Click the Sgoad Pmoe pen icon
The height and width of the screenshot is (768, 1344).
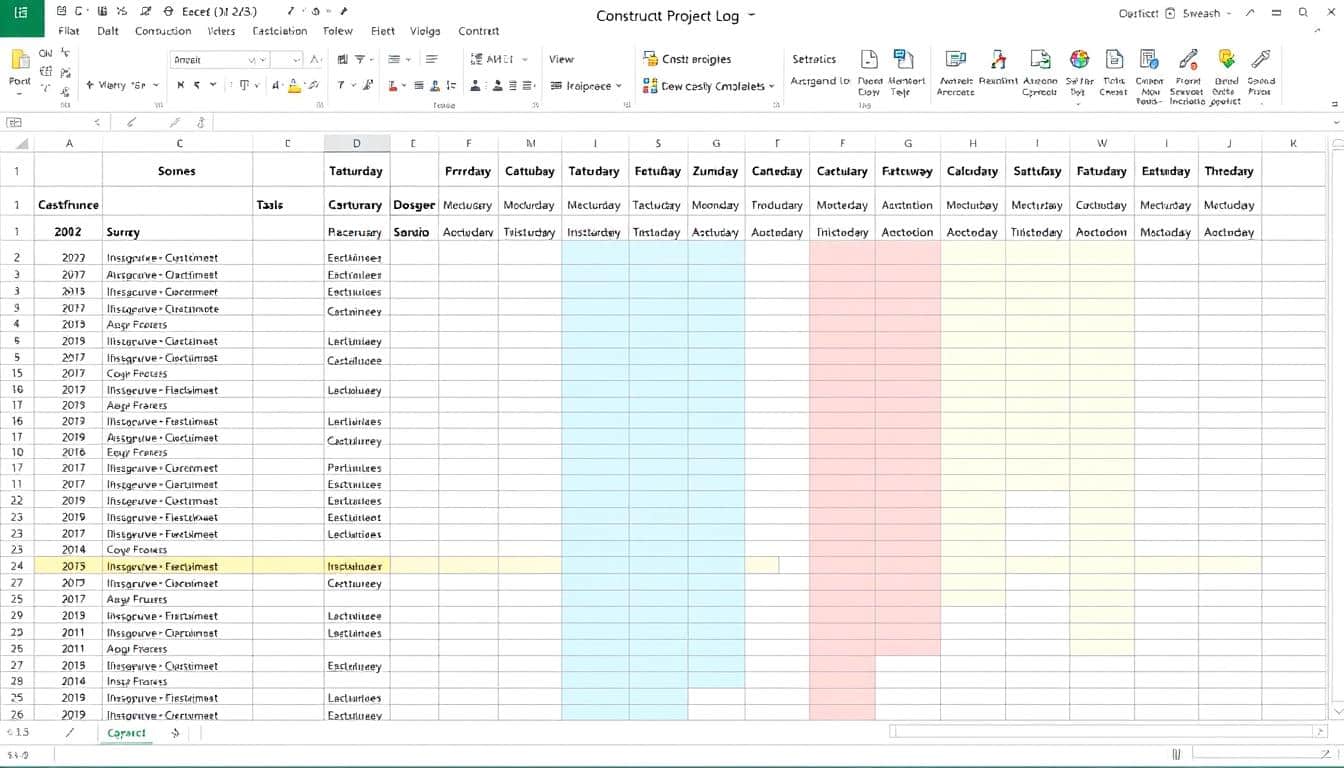[x=1261, y=60]
